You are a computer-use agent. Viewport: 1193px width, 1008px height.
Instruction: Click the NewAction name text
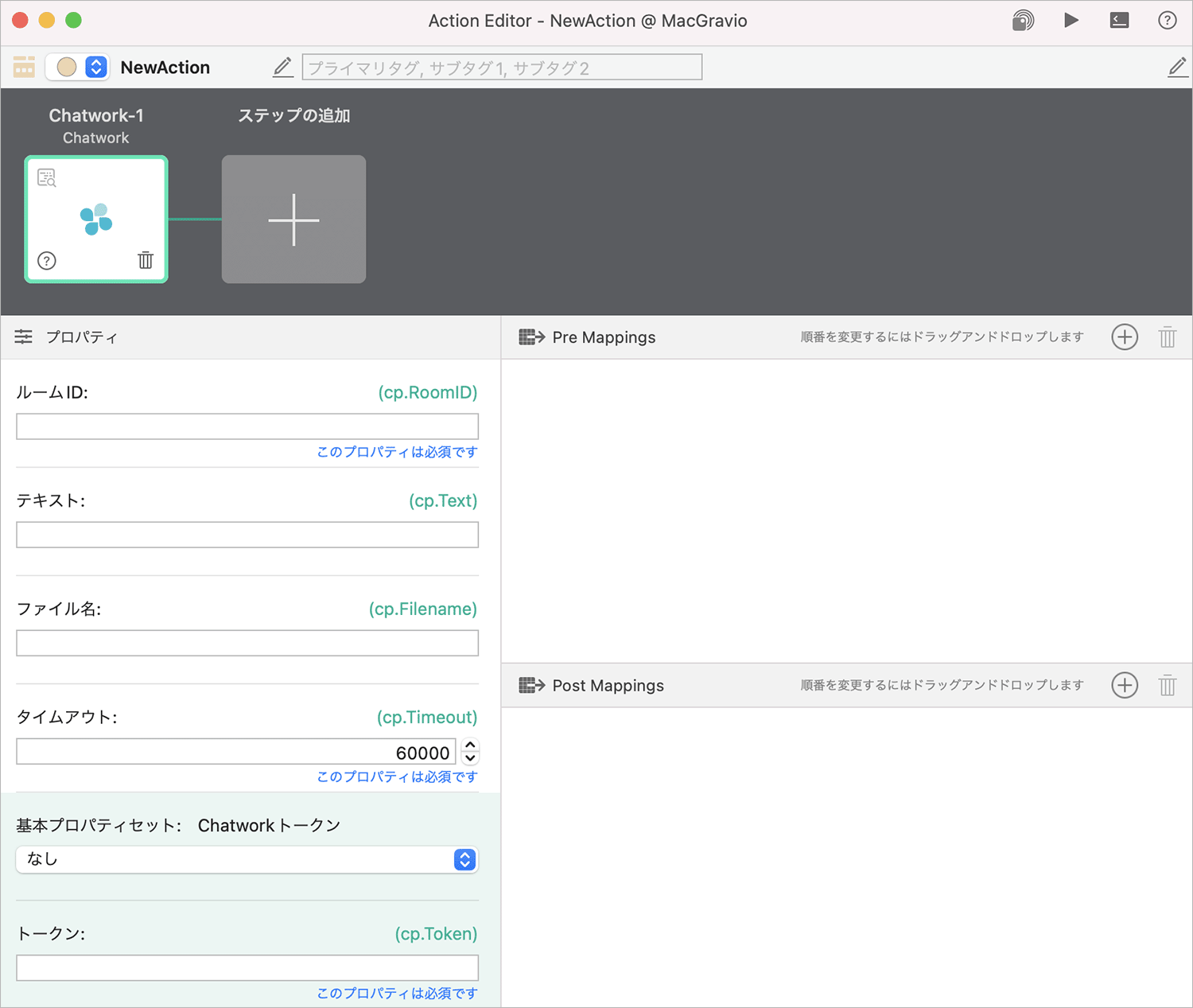pyautogui.click(x=165, y=67)
